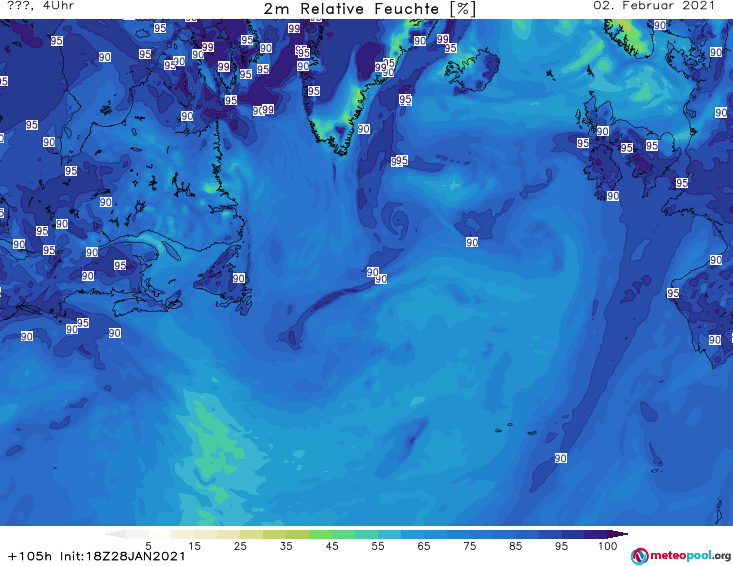733x566 pixels.
Task: Click the legend tick label '35'
Action: tap(286, 546)
